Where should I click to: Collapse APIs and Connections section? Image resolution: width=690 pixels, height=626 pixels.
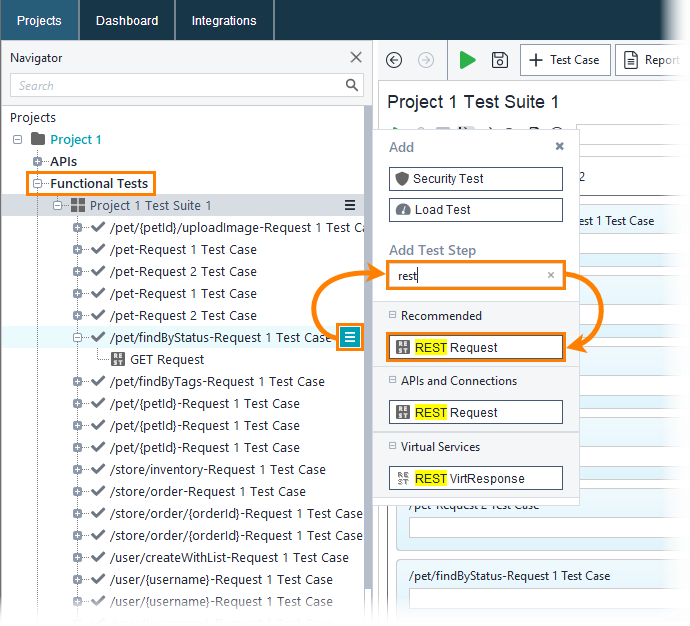pyautogui.click(x=392, y=380)
